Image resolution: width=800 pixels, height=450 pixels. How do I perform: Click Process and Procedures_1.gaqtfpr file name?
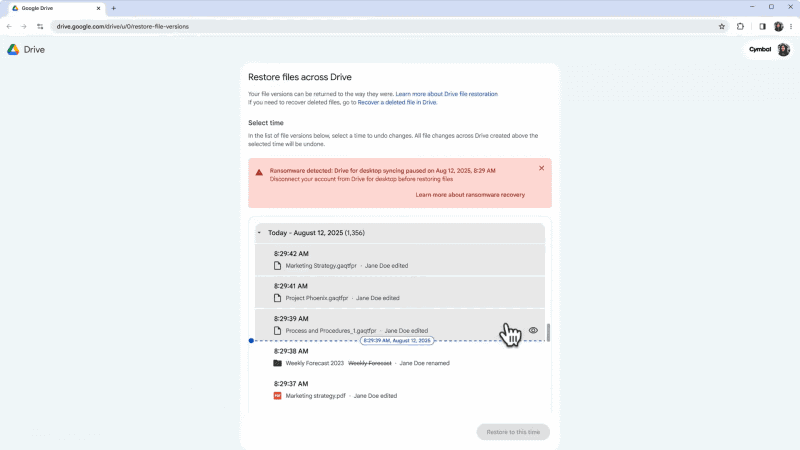331,331
